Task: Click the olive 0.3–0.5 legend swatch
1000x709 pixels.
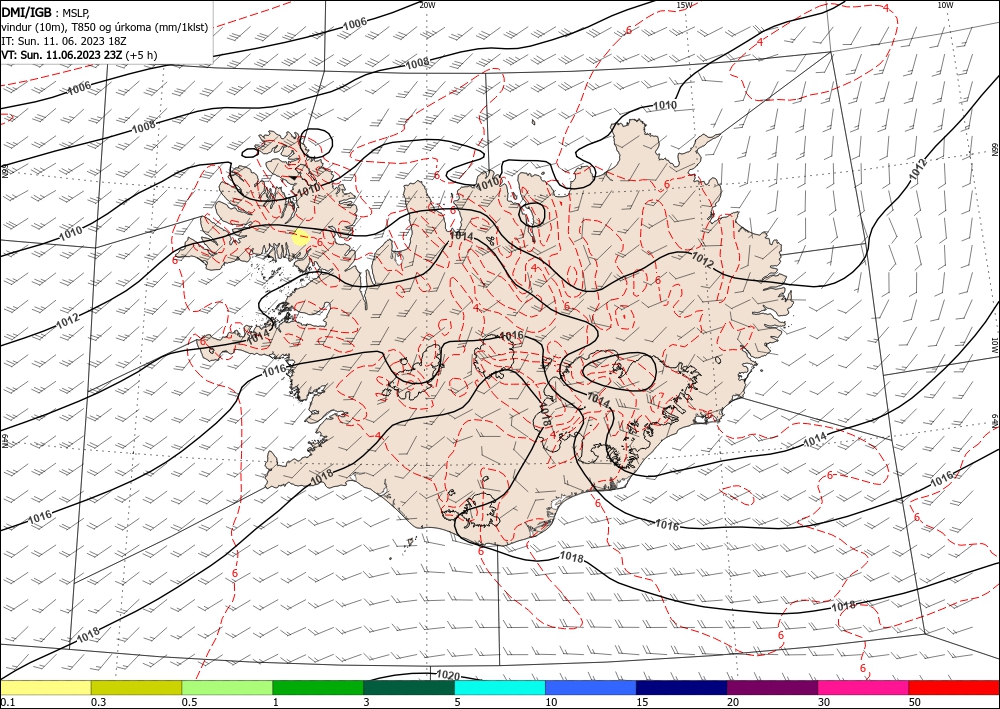Action: click(x=136, y=687)
